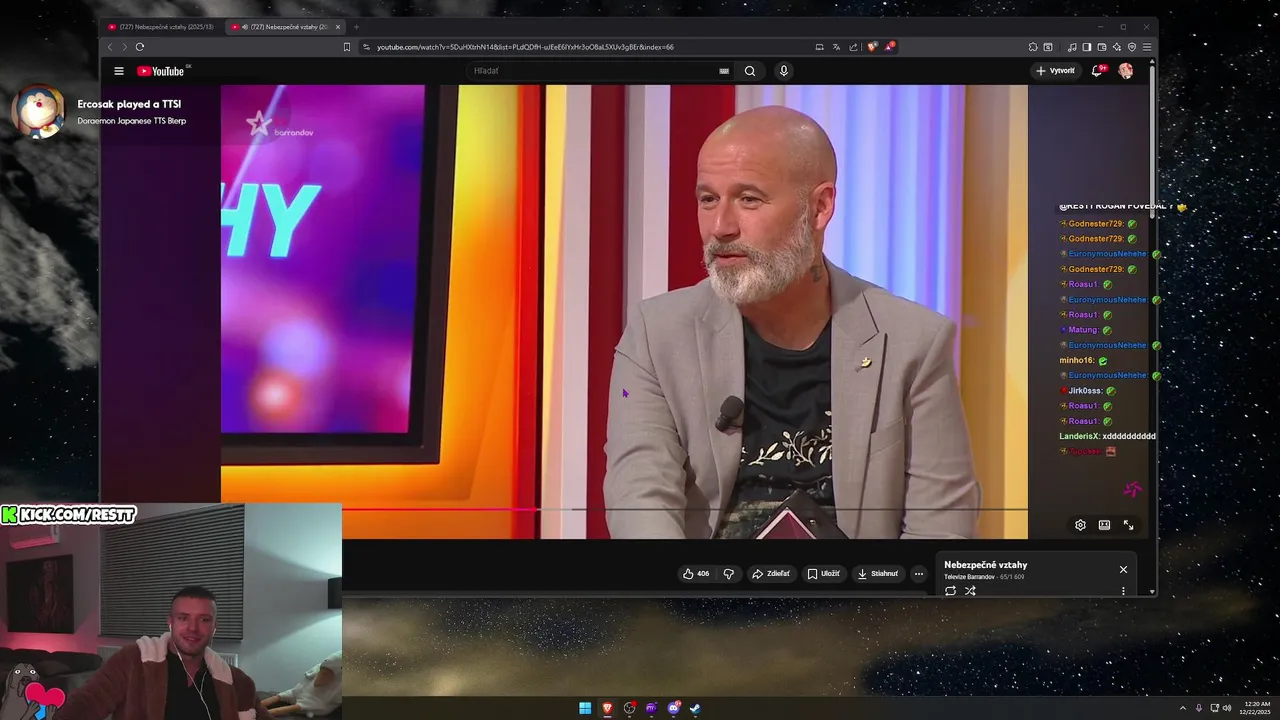
Task: Click the Vytvoriť create button
Action: [1056, 71]
